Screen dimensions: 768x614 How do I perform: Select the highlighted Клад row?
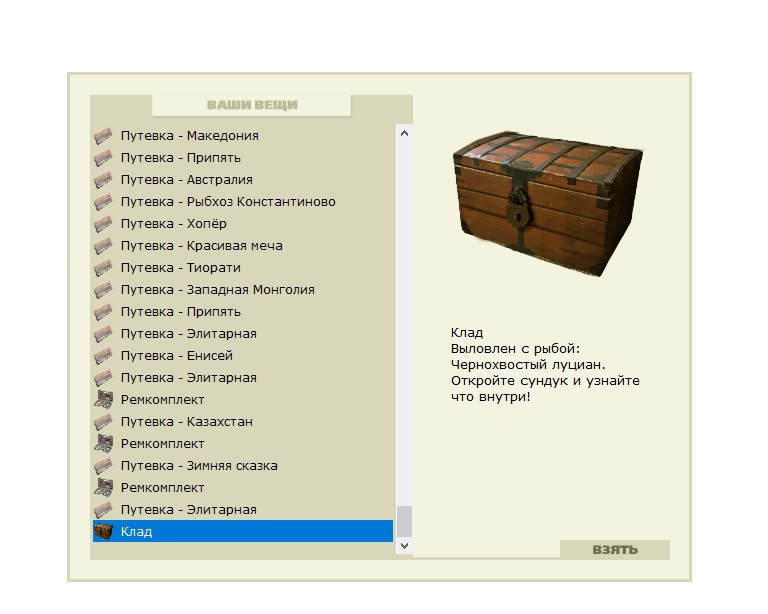[x=243, y=531]
